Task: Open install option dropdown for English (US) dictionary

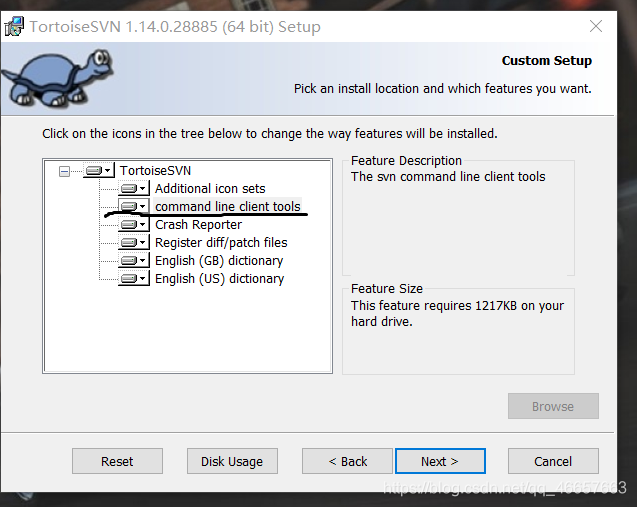Action: [x=134, y=278]
